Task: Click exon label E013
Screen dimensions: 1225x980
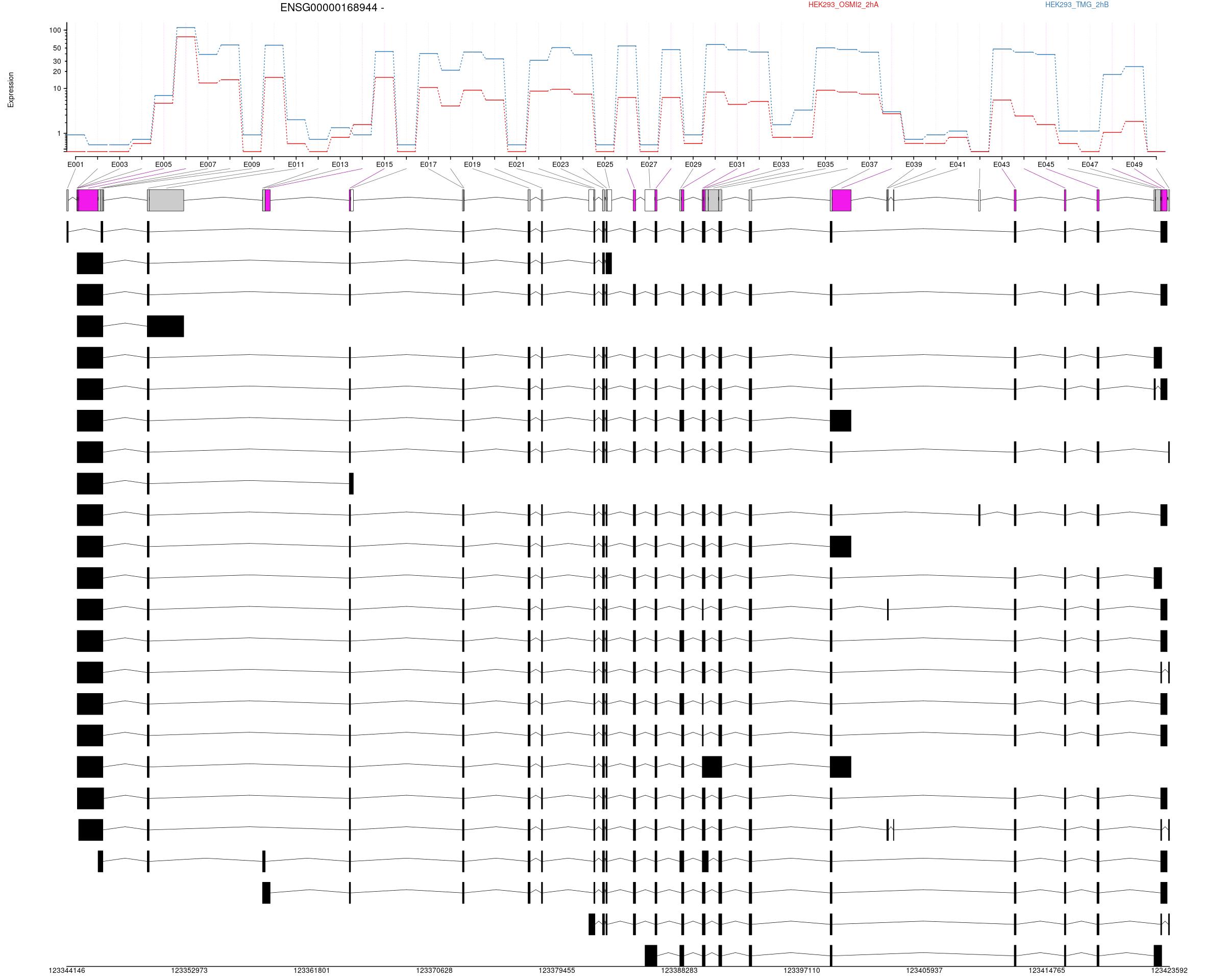Action: 340,165
